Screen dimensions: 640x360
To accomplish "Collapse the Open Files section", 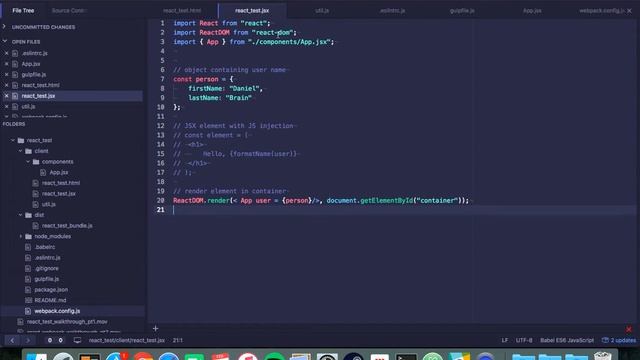I will pos(4,41).
